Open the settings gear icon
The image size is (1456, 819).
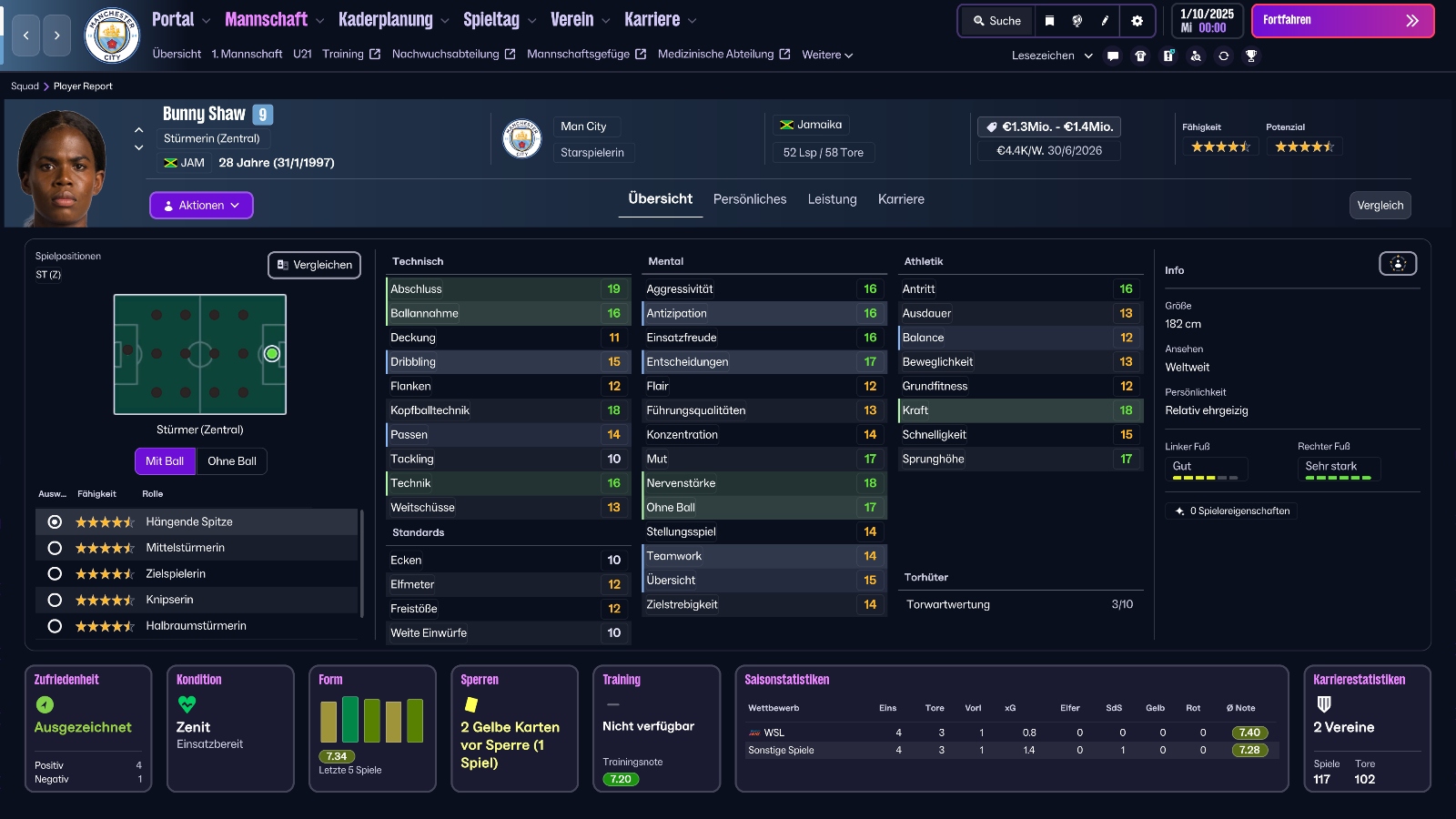(x=1137, y=21)
